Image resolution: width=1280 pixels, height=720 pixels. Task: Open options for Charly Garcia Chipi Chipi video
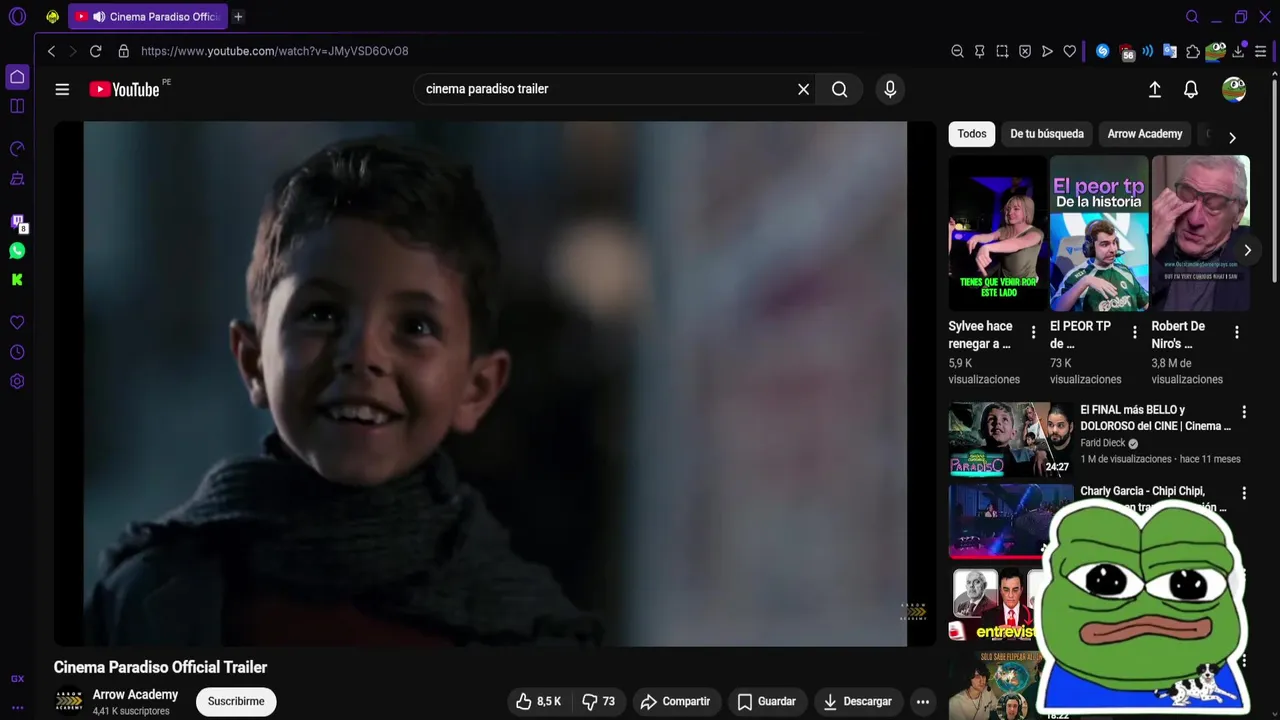1244,493
